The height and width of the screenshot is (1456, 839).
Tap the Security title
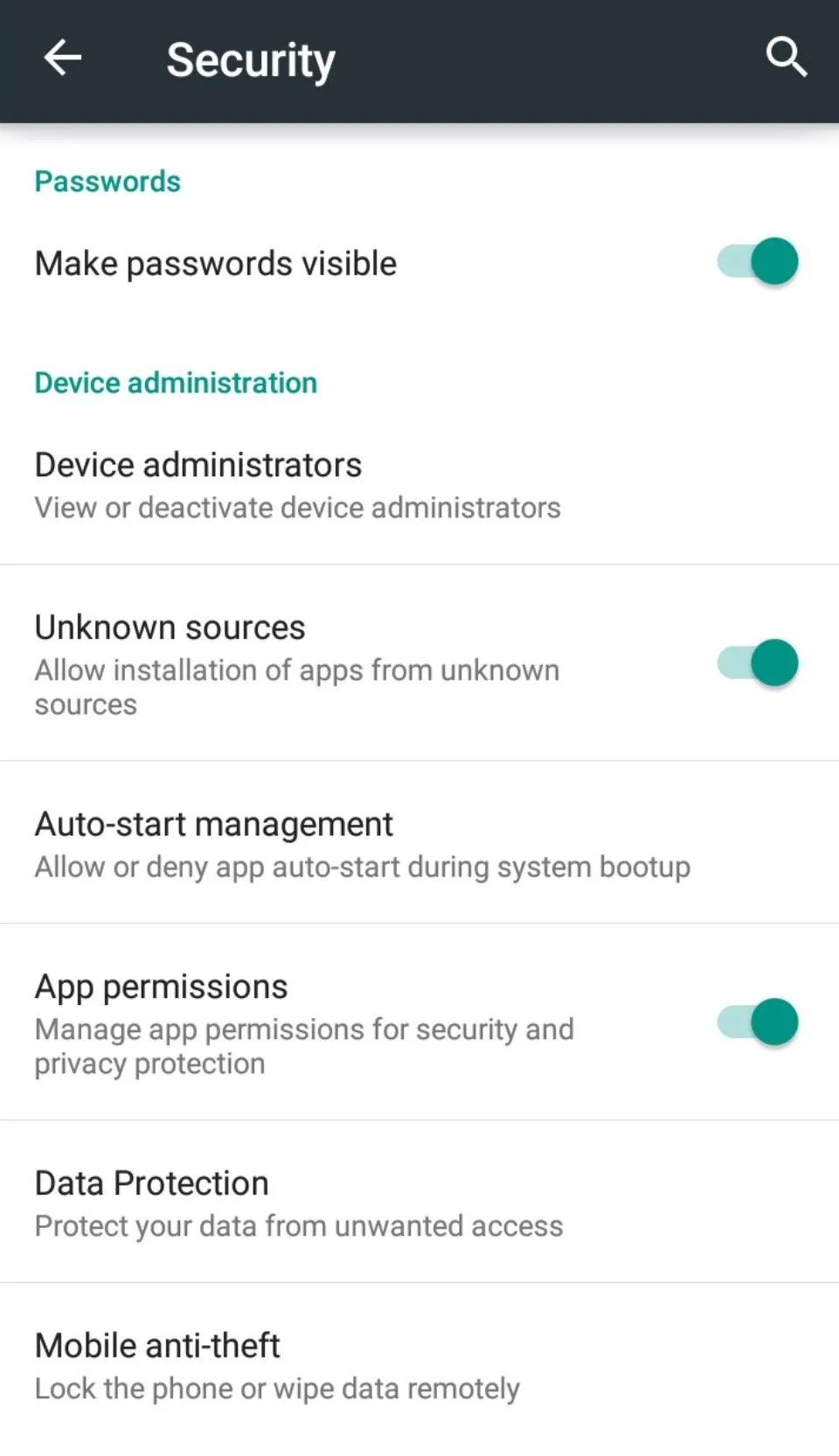click(x=251, y=59)
